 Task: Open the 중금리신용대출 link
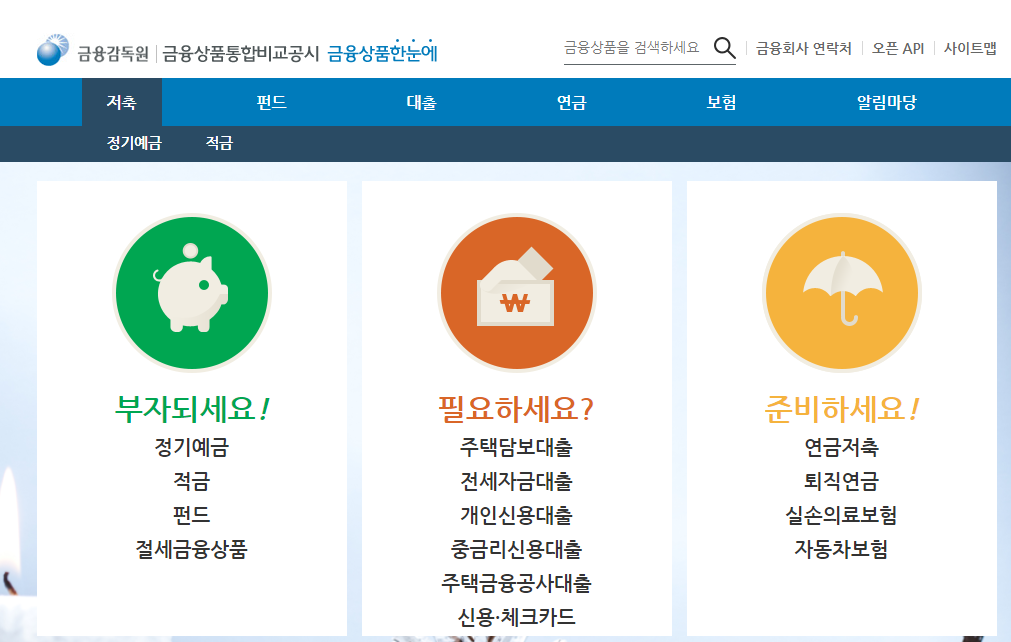pyautogui.click(x=516, y=550)
